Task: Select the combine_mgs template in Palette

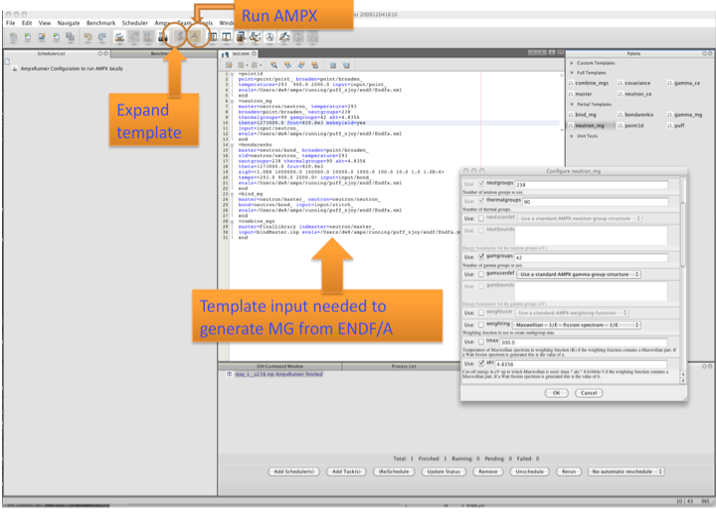Action: tap(589, 83)
